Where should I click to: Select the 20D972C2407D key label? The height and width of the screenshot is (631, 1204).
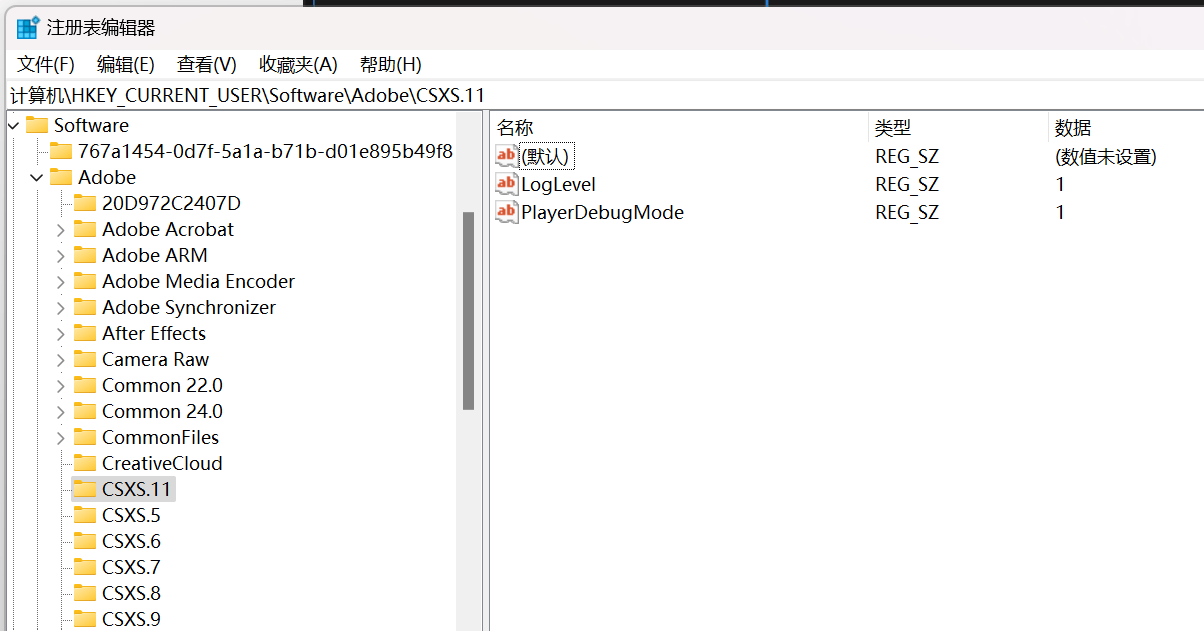pyautogui.click(x=171, y=203)
